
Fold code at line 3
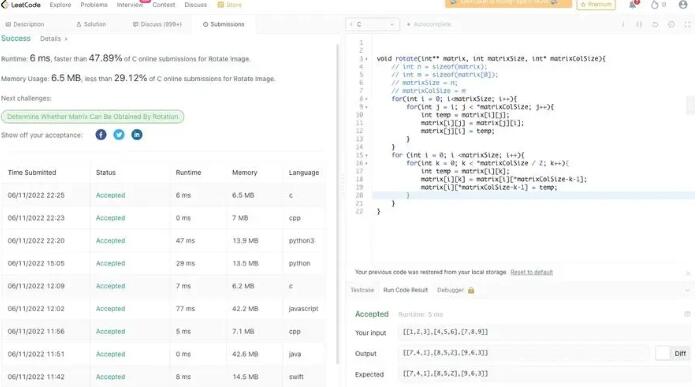click(x=366, y=59)
